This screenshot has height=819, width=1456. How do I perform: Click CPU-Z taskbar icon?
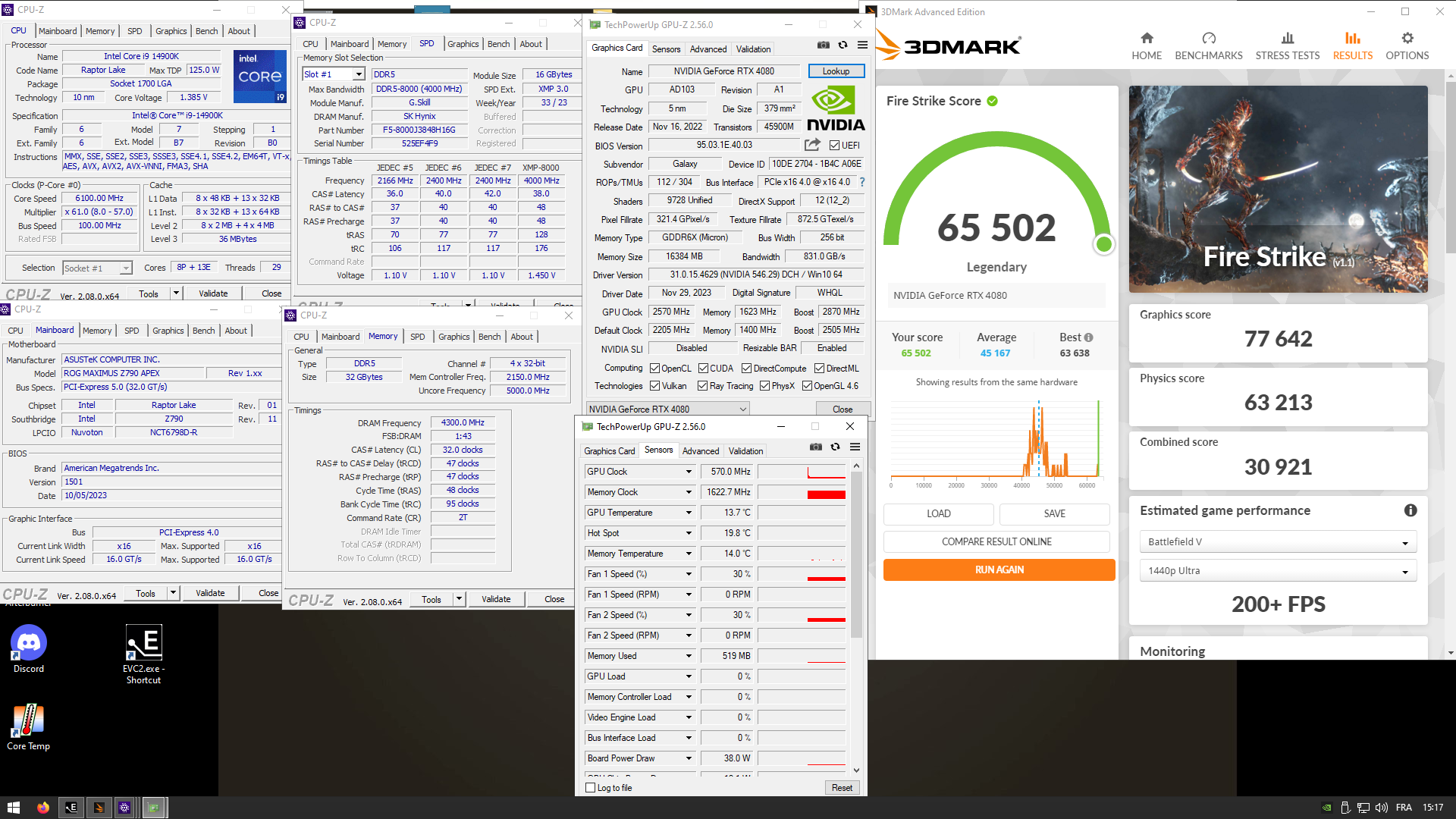[125, 808]
